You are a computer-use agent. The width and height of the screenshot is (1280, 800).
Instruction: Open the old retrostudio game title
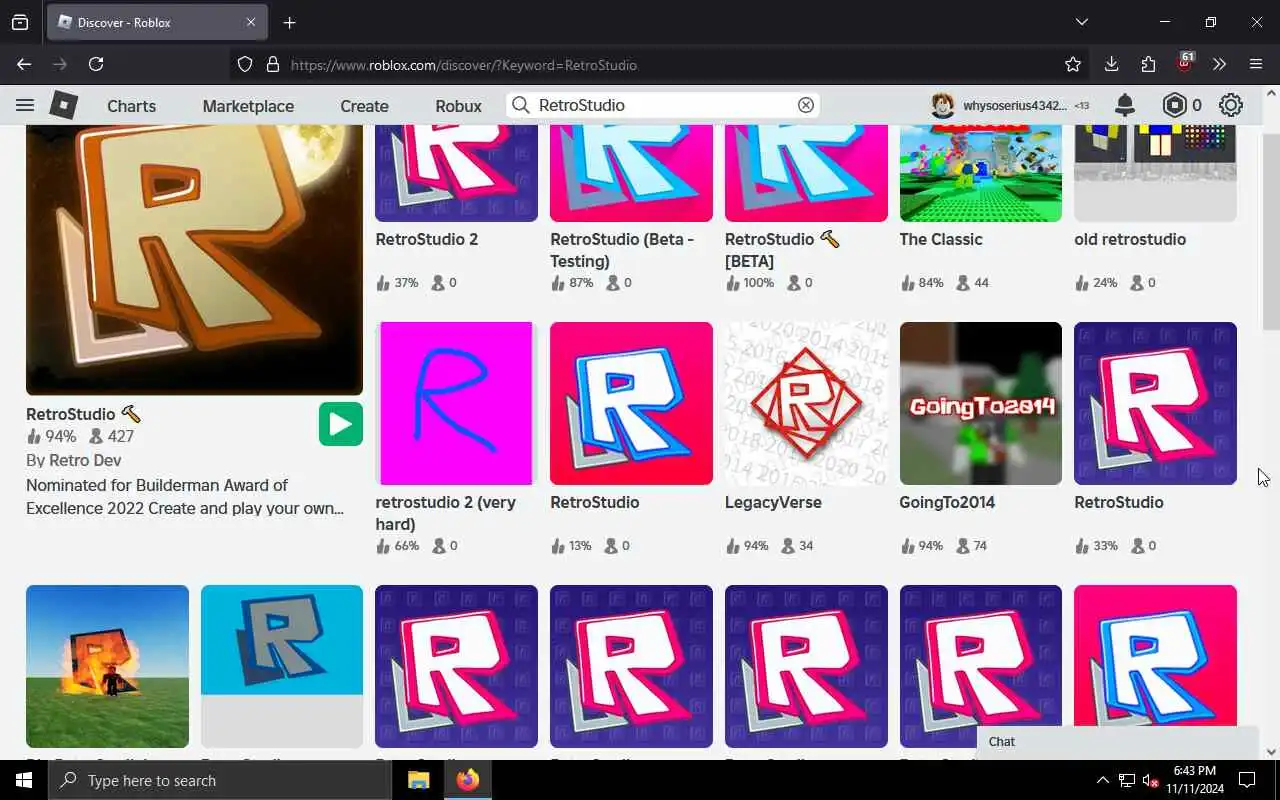1130,239
